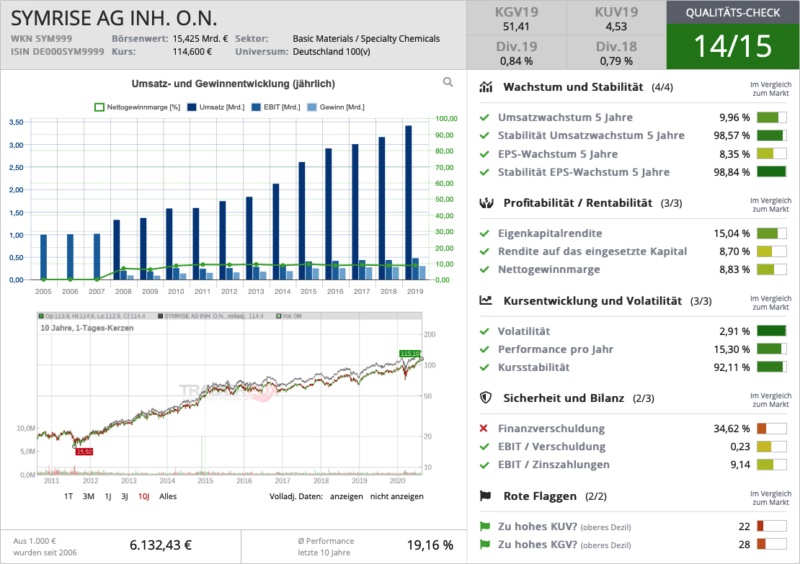Click the 'Deutschland 100(v)' universe text
800x564 pixels.
[332, 52]
